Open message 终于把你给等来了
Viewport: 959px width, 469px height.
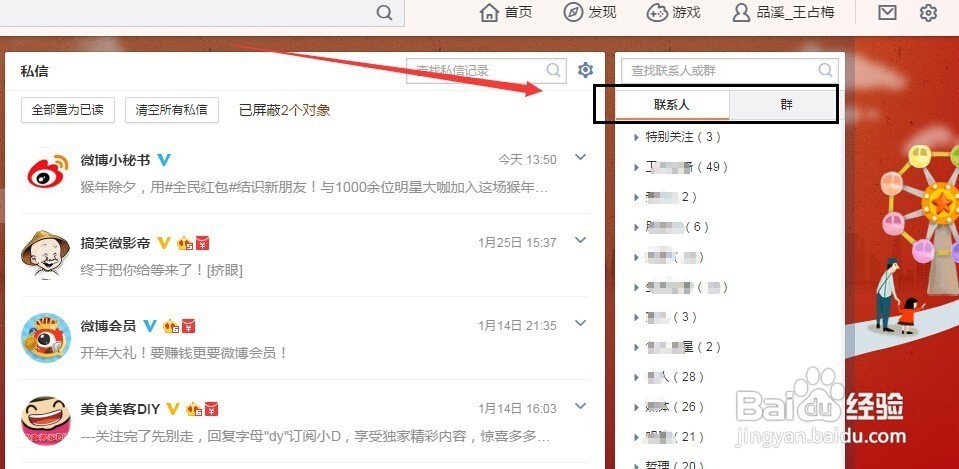point(161,271)
